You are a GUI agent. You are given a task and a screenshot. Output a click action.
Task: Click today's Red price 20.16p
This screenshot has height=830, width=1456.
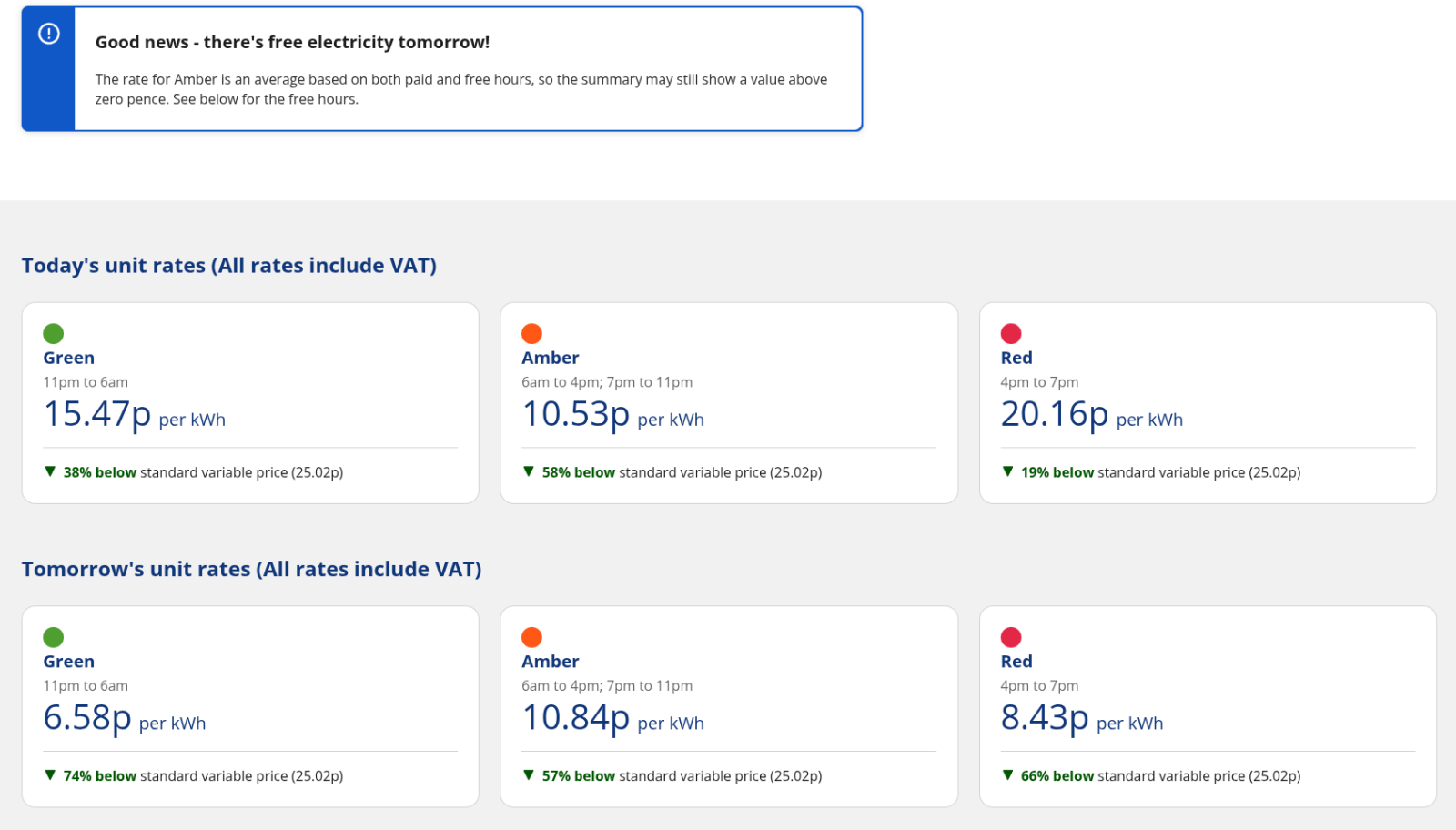point(1054,415)
